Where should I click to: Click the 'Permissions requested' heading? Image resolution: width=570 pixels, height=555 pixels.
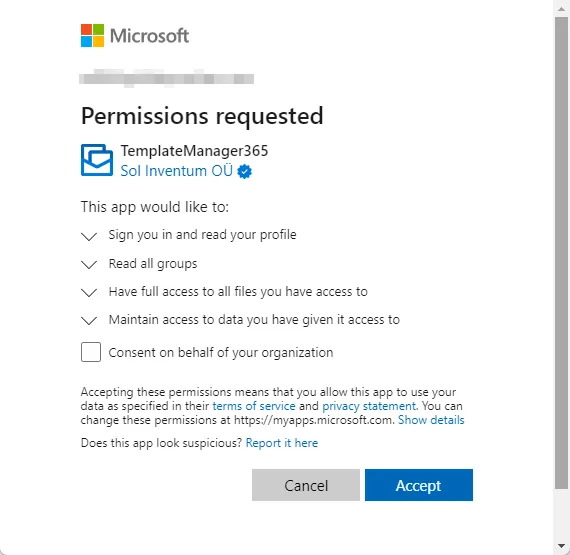[202, 116]
